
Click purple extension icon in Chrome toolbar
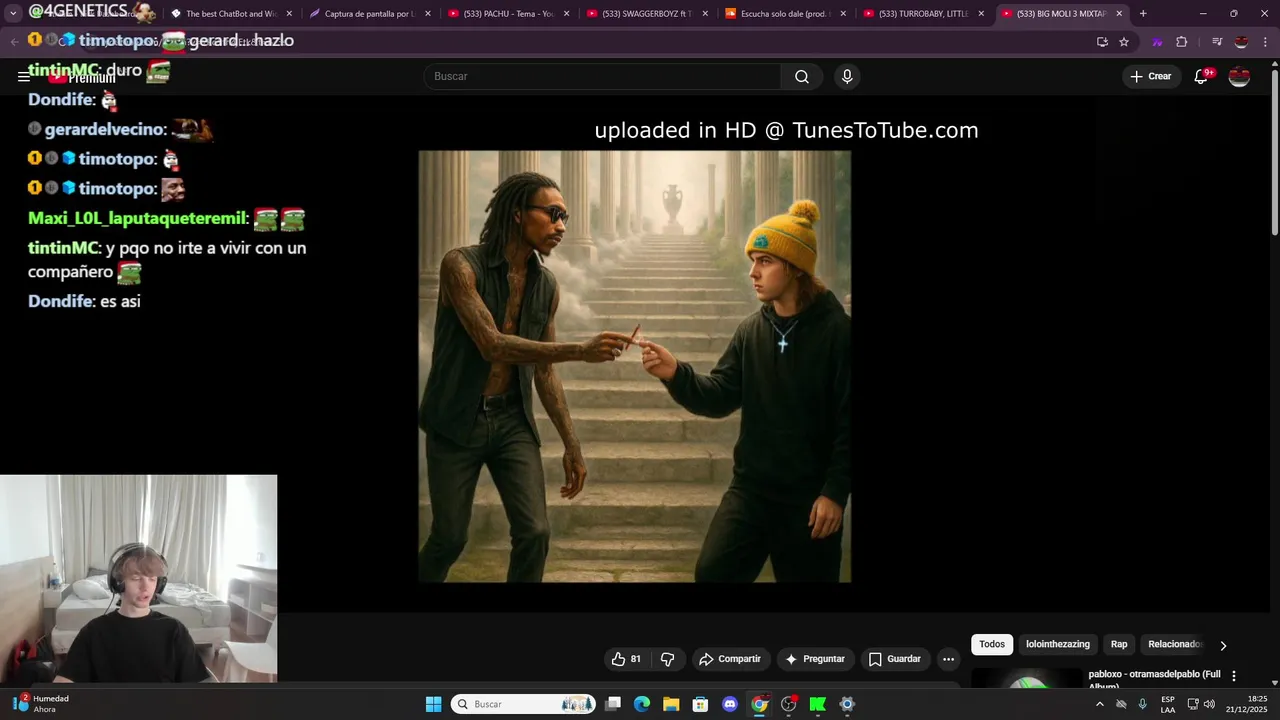coord(1157,42)
